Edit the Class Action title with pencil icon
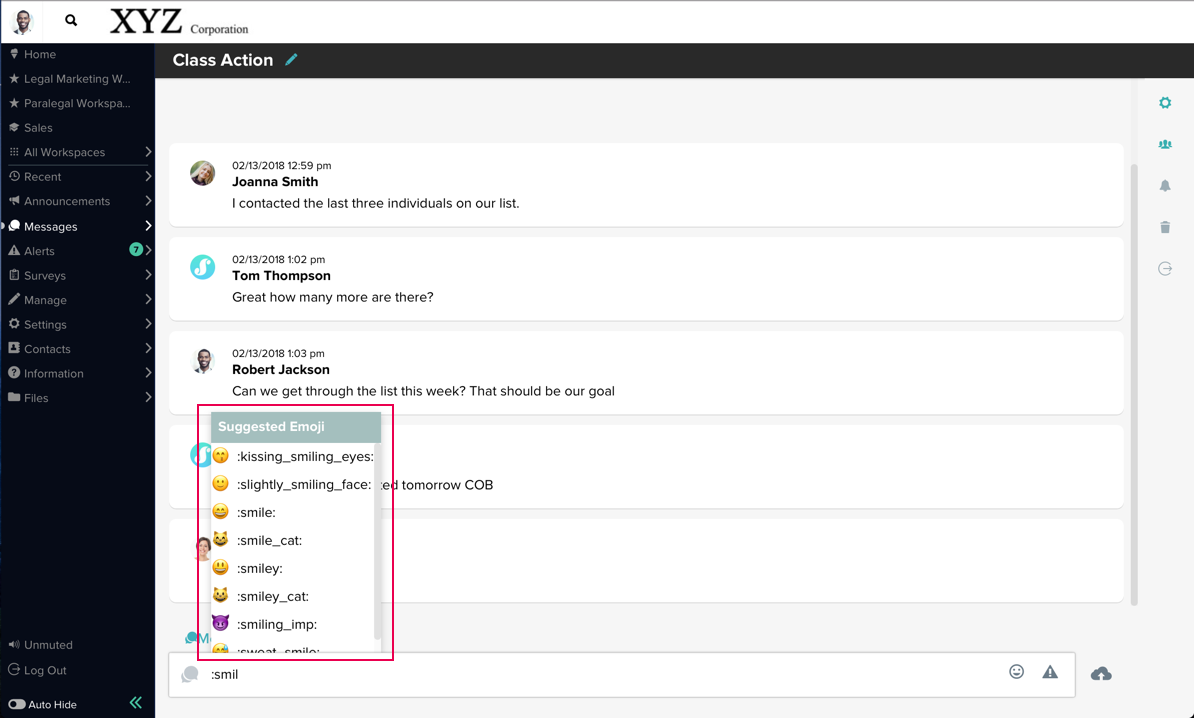 pyautogui.click(x=291, y=60)
